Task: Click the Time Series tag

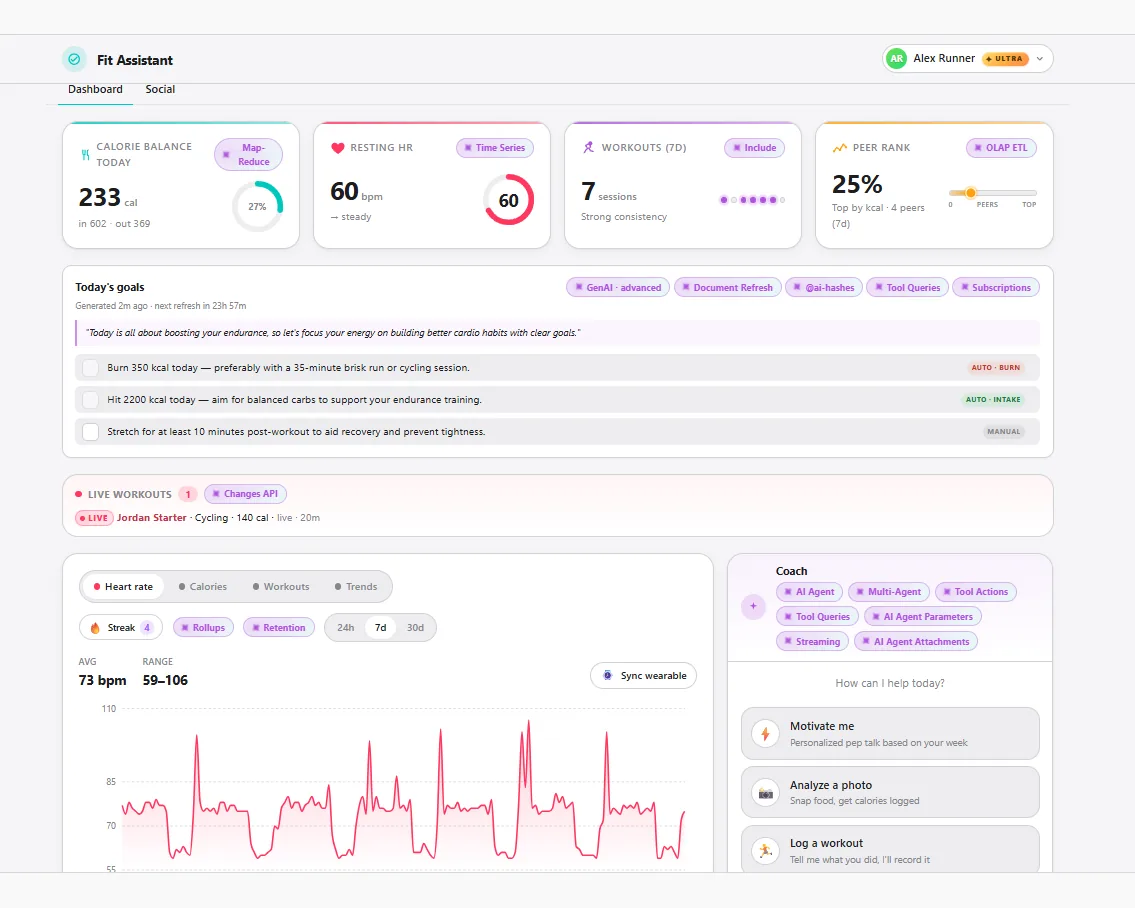Action: [494, 148]
